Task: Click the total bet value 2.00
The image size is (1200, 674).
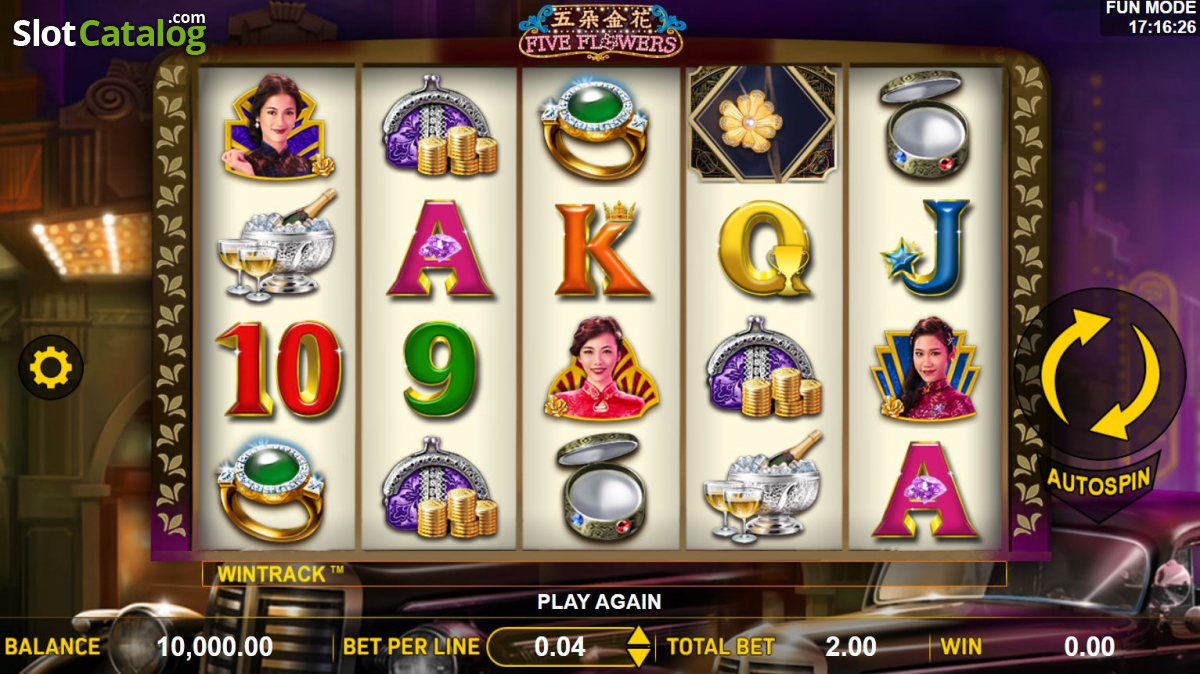Action: [x=851, y=647]
